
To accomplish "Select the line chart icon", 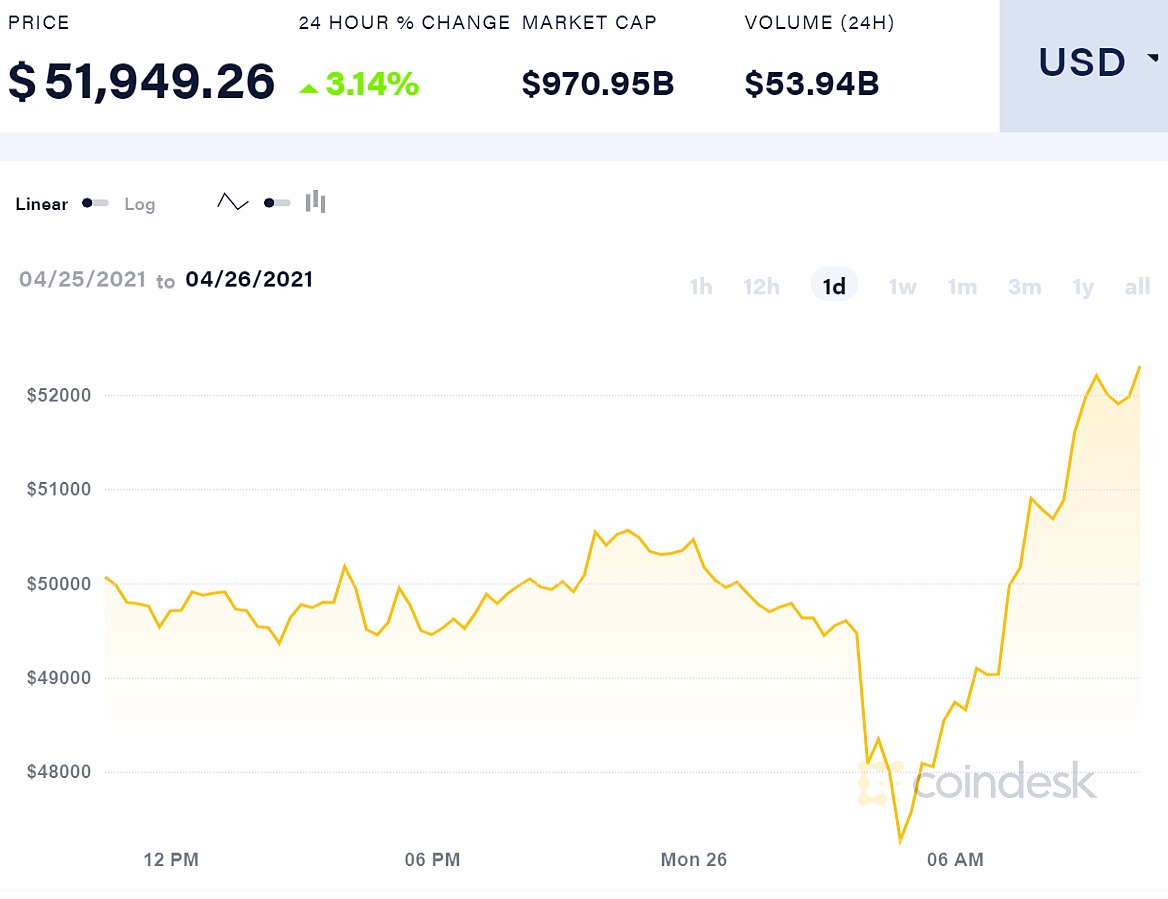I will (232, 203).
